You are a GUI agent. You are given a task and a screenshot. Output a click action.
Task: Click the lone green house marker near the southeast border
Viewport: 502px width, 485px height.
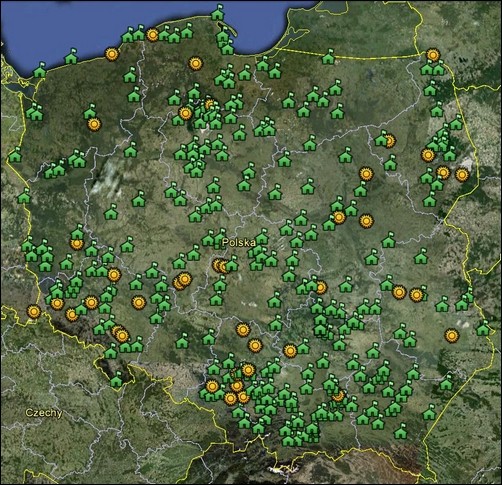(x=429, y=413)
